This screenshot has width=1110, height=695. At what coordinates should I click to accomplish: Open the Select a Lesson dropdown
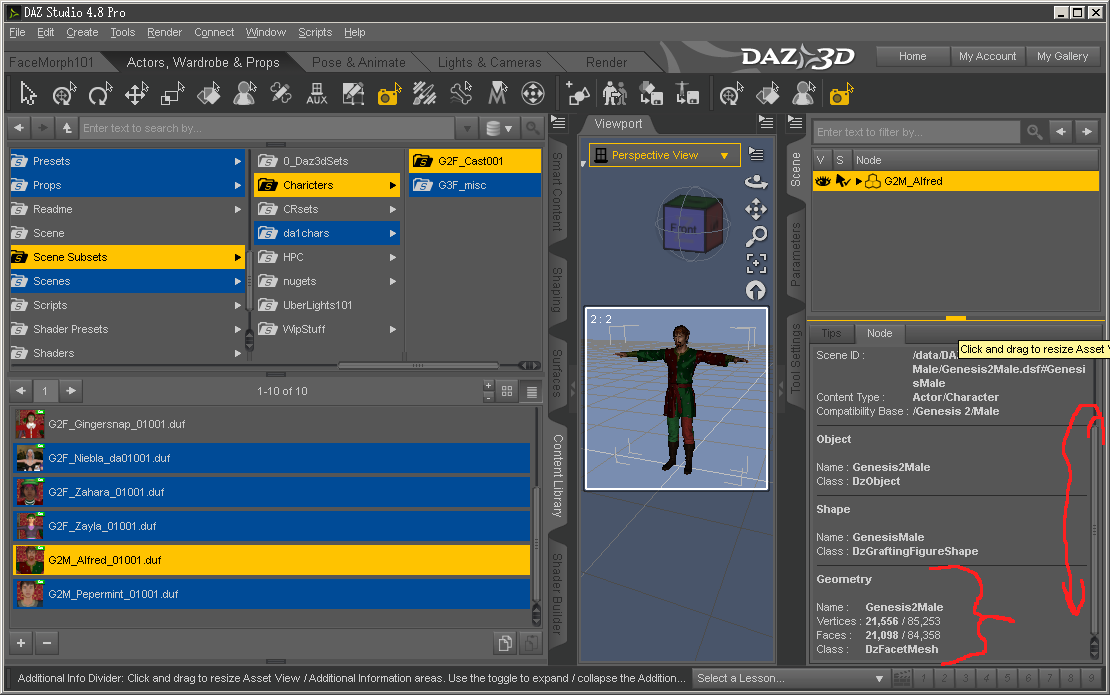pos(791,678)
